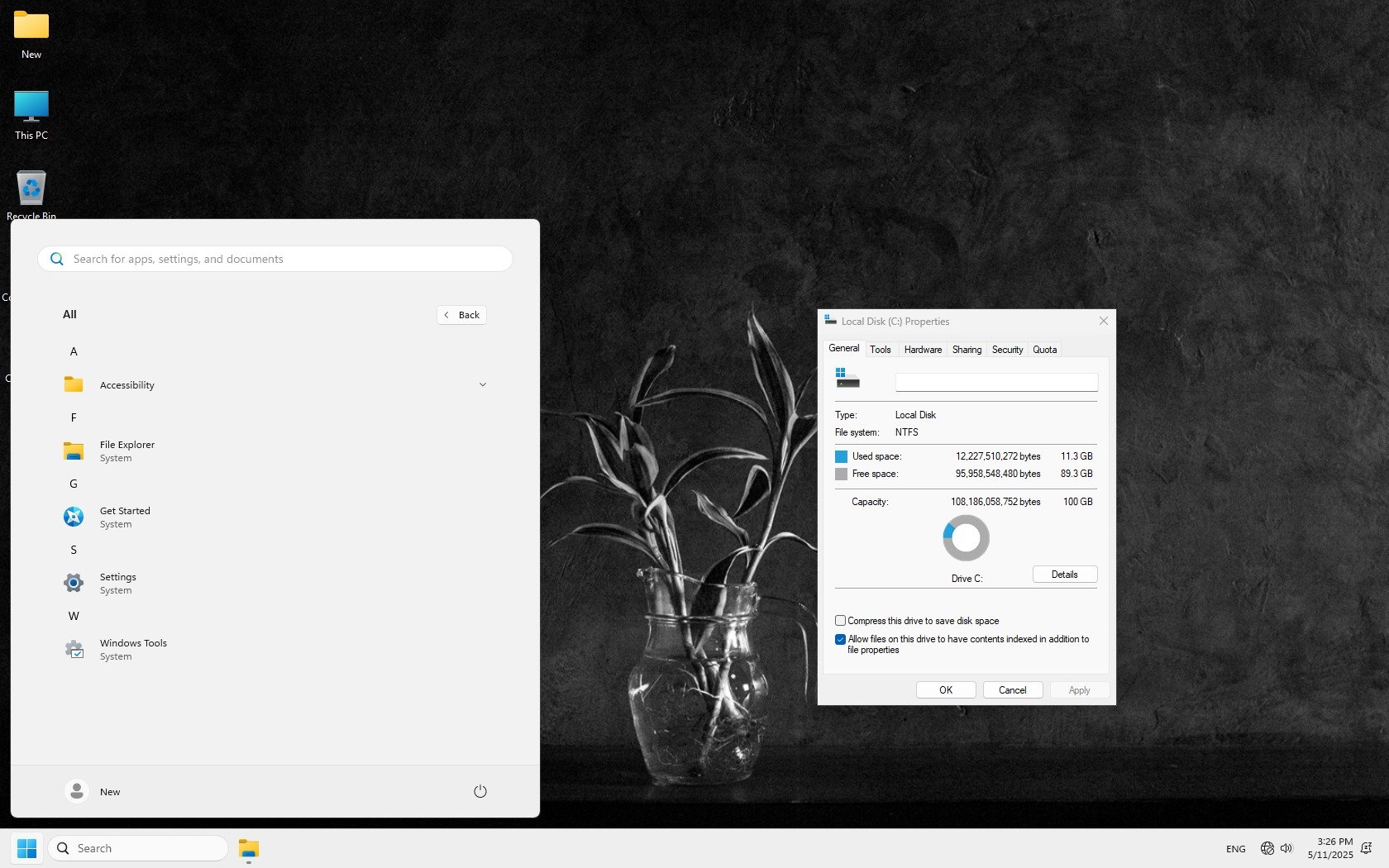Click the volume icon in system tray

(1286, 848)
